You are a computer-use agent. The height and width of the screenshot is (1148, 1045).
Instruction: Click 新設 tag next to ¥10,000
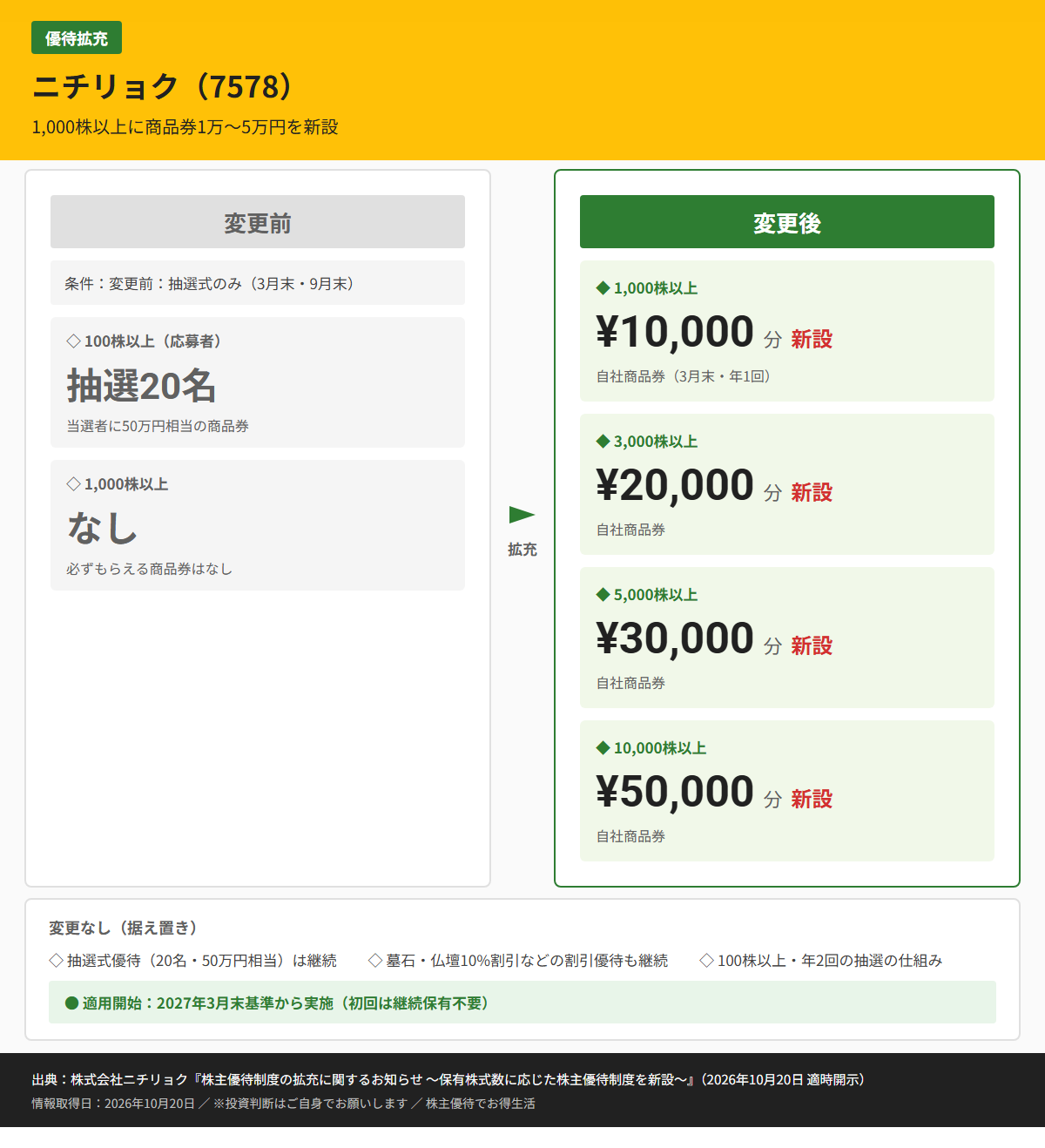click(x=812, y=339)
